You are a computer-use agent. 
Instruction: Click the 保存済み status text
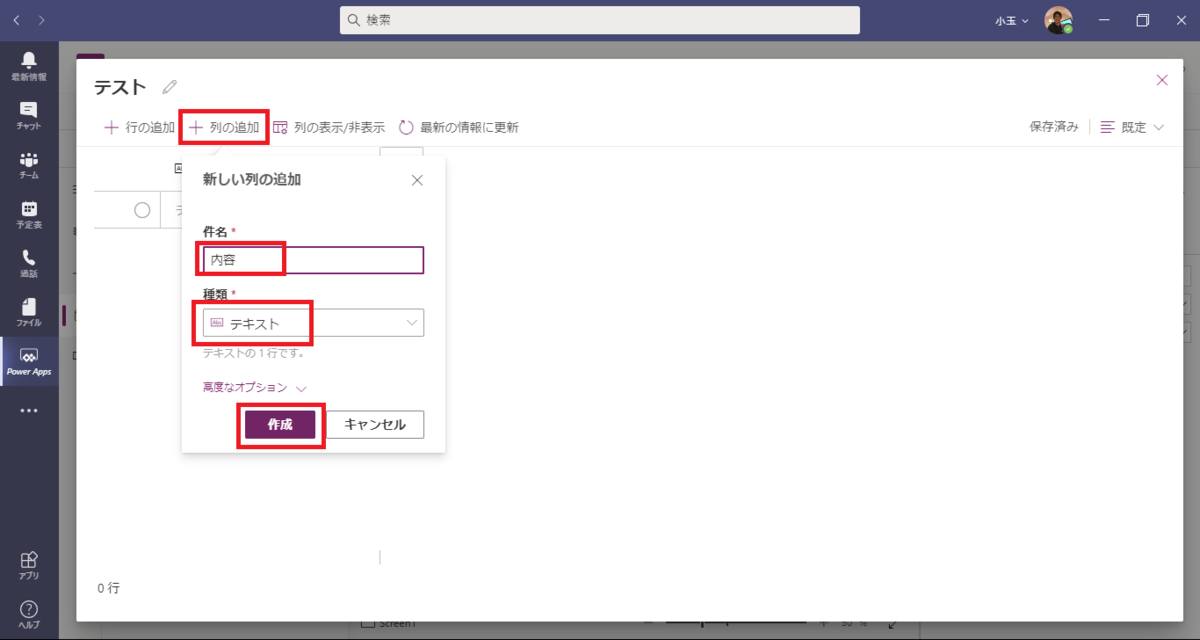(x=1054, y=127)
